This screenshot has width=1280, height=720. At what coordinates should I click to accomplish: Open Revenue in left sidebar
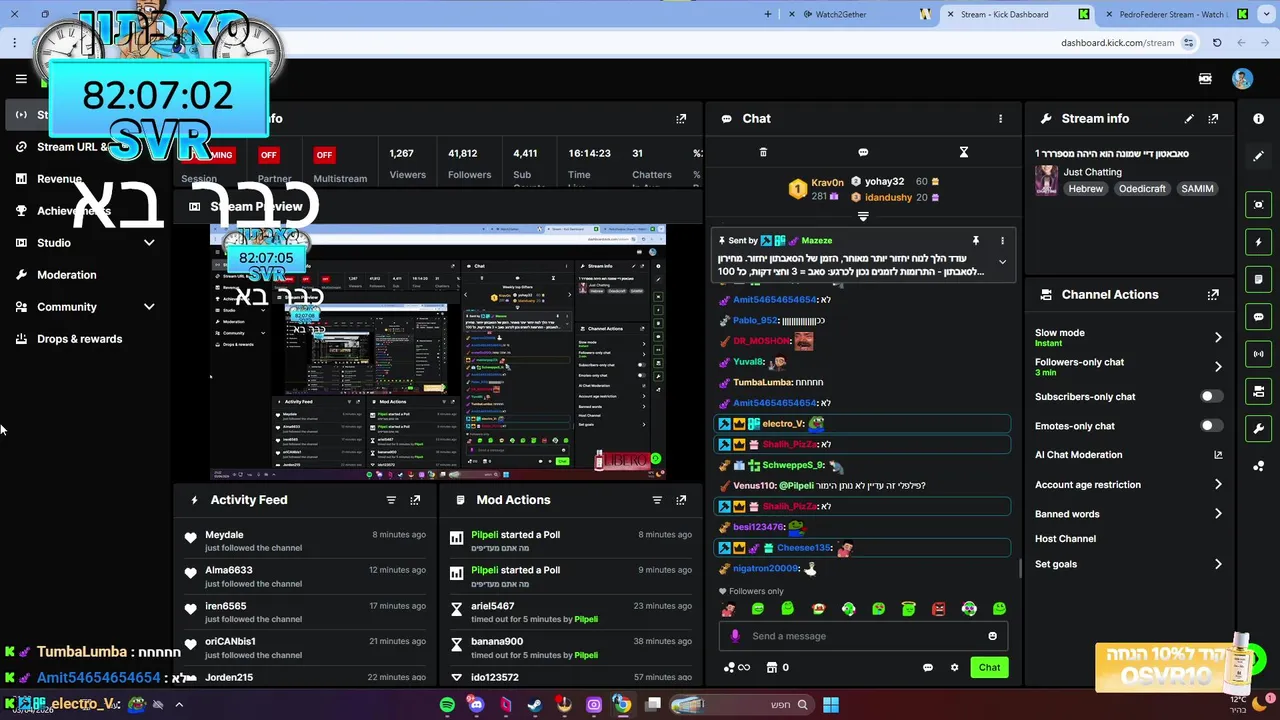59,179
